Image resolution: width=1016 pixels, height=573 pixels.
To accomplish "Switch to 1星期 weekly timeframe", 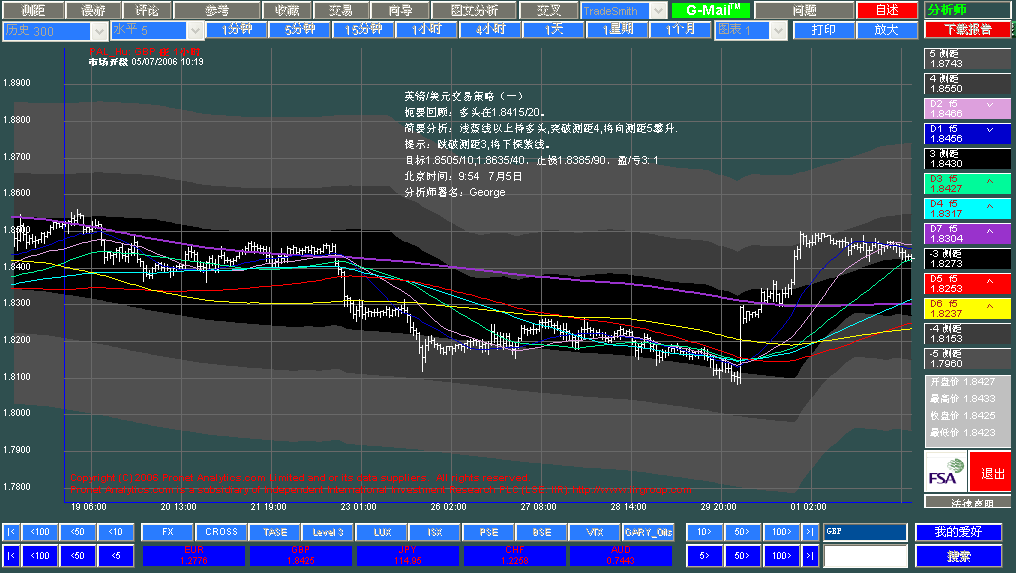I will [x=617, y=30].
